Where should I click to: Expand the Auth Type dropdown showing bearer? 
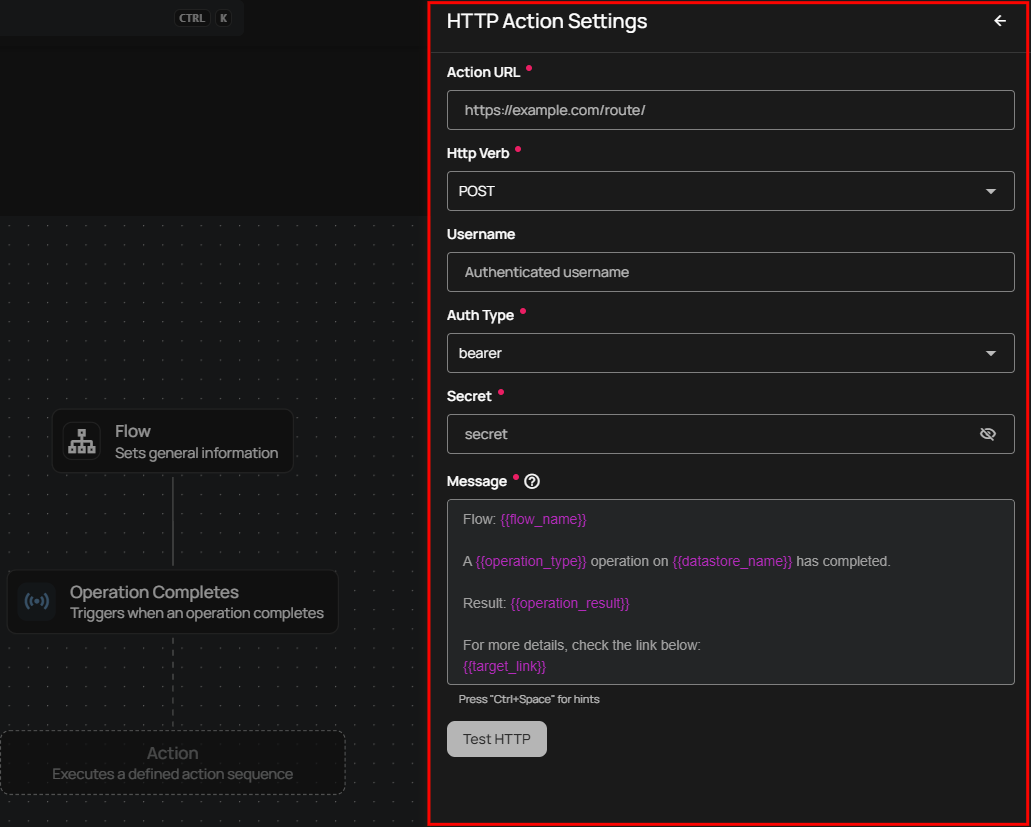(x=730, y=353)
